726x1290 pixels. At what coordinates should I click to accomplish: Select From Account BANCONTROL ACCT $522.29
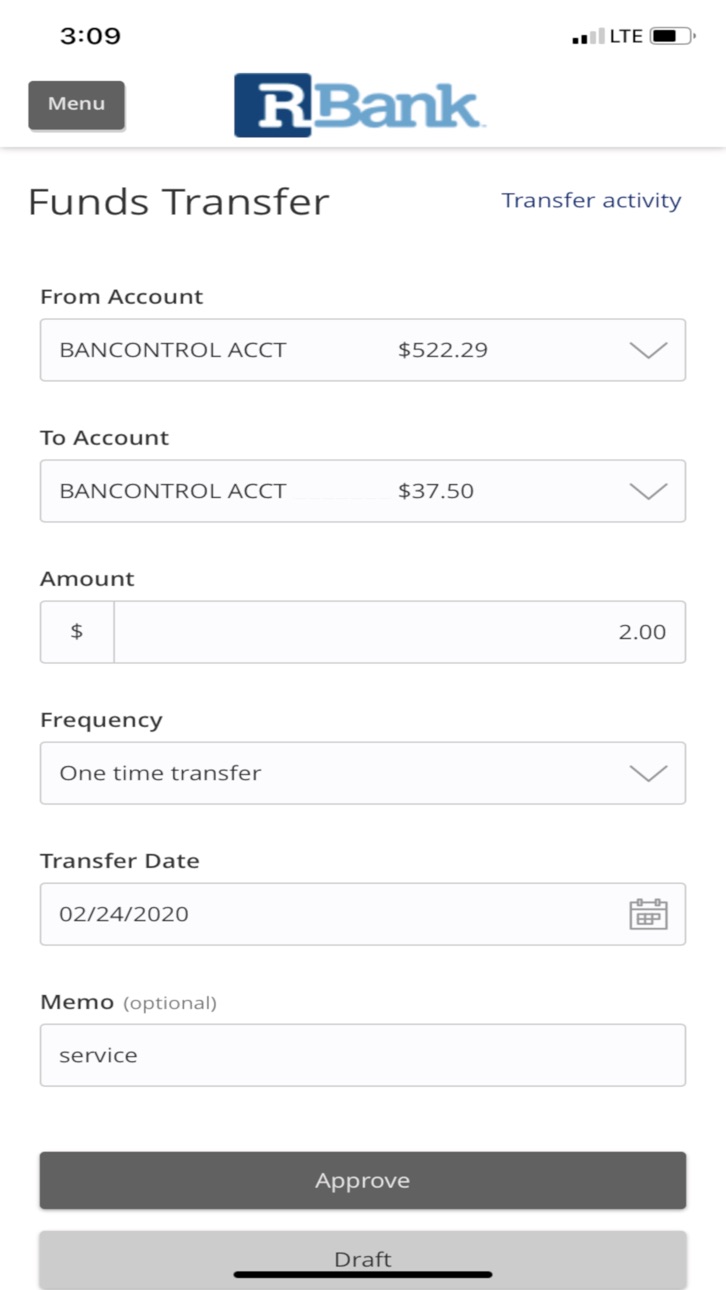click(x=363, y=350)
